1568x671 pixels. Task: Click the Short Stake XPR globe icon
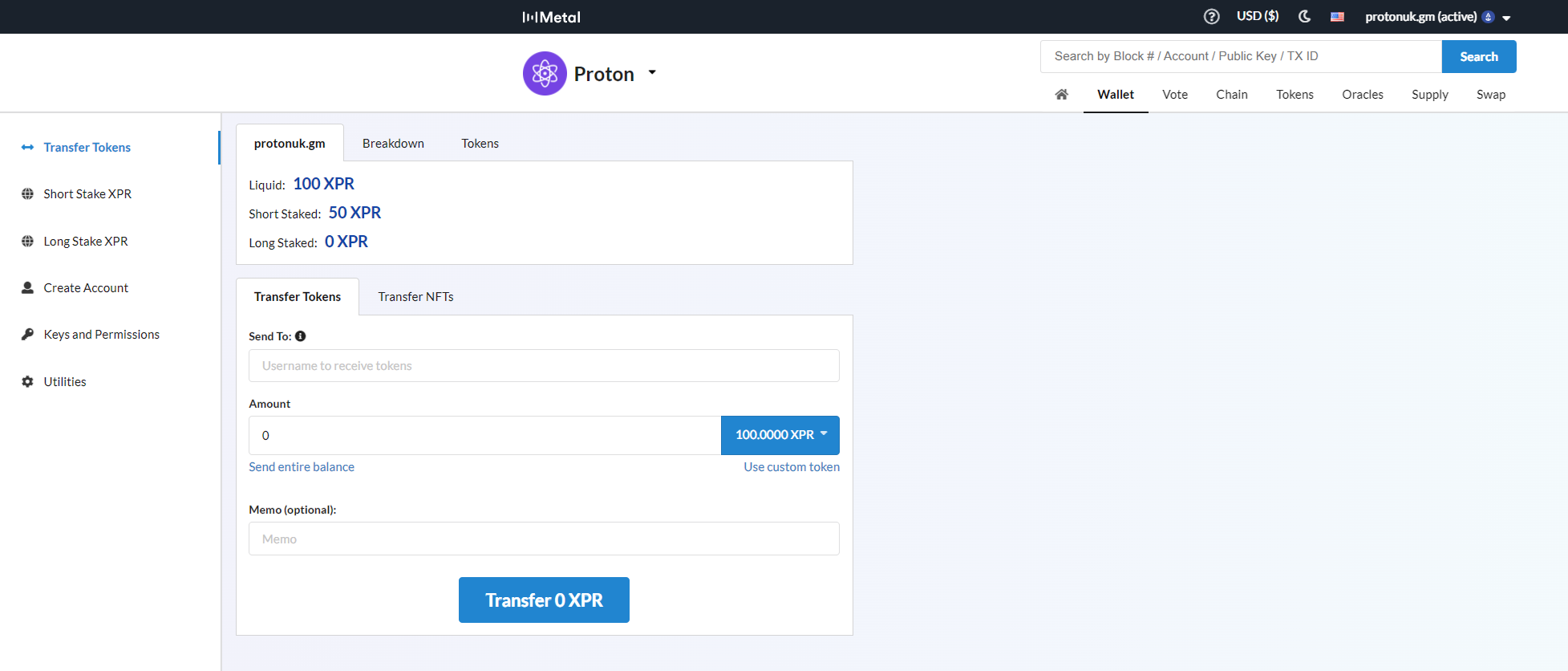point(27,194)
